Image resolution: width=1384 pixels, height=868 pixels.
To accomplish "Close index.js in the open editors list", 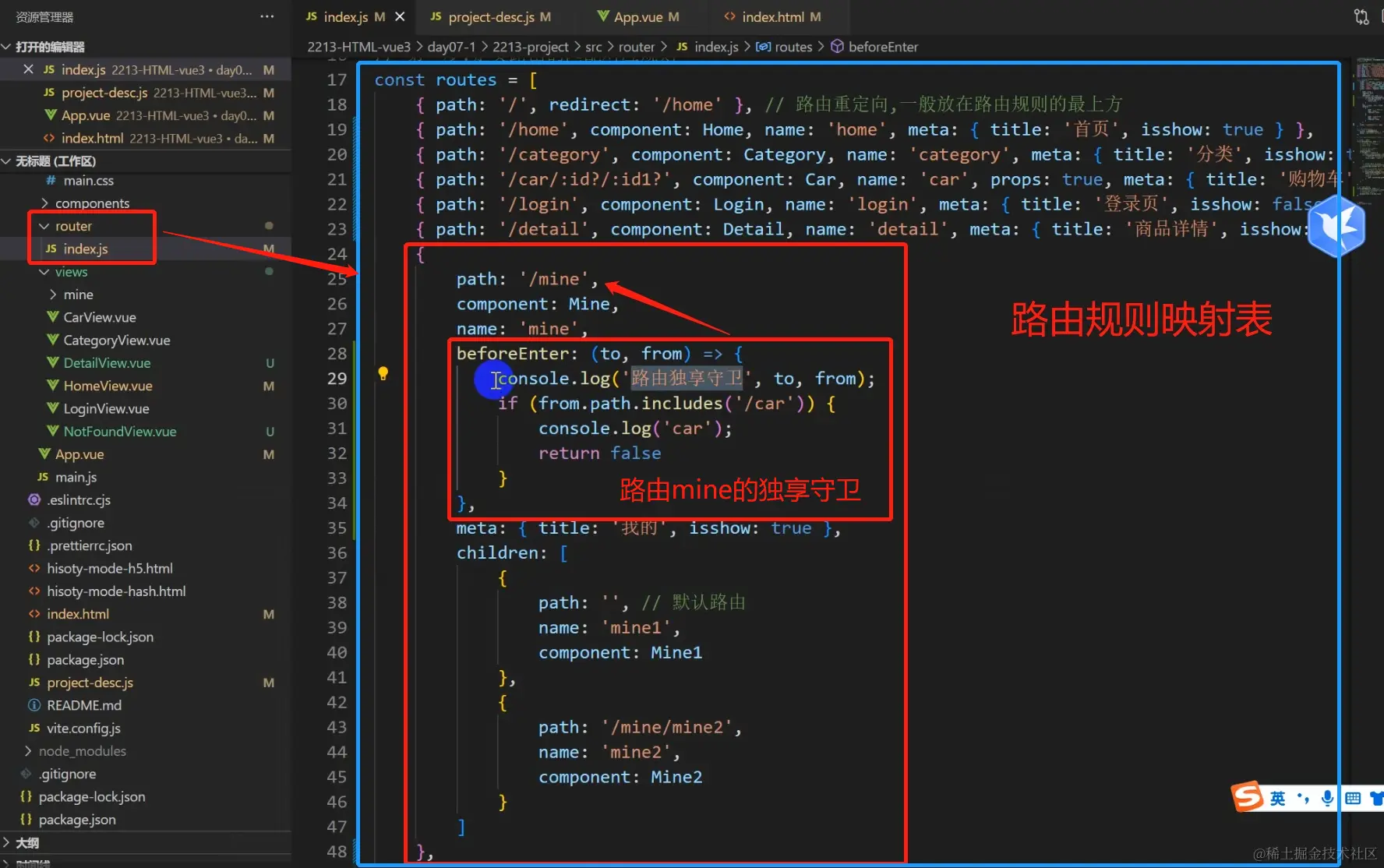I will pyautogui.click(x=28, y=69).
